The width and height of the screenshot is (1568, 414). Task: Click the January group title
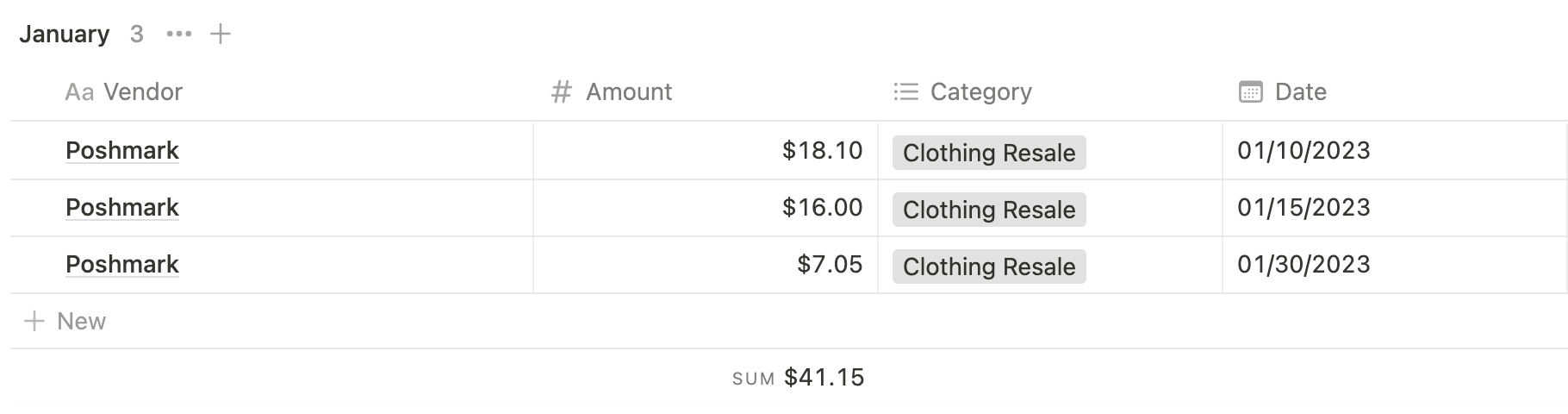pyautogui.click(x=65, y=34)
